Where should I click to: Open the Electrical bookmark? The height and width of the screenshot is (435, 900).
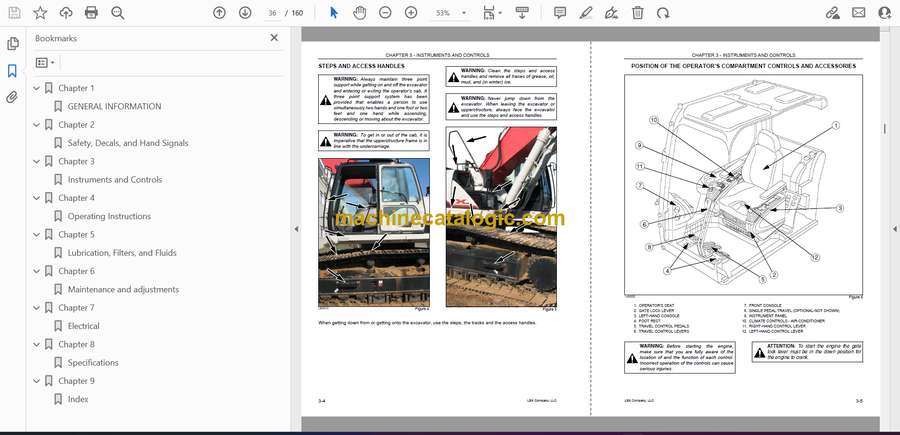coord(83,326)
